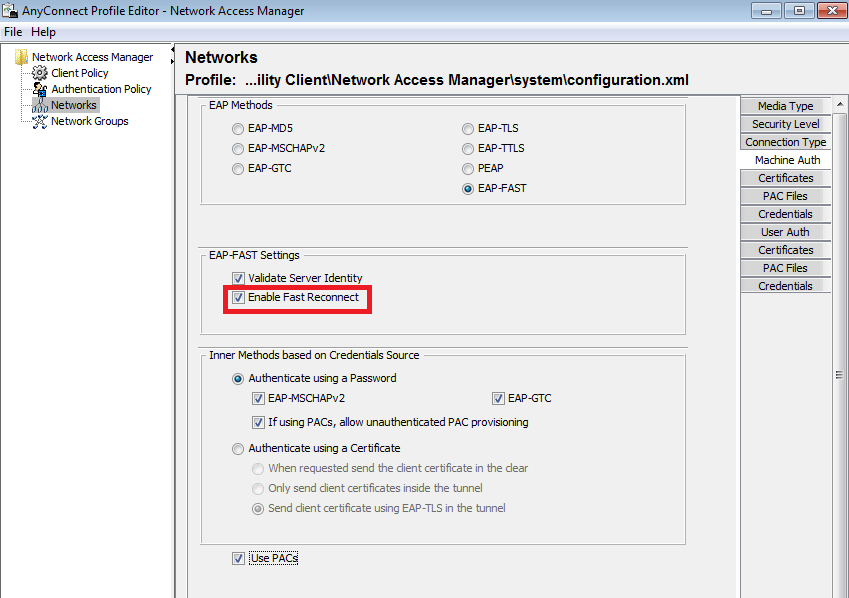
Task: Select Networks in the tree
Action: [74, 105]
